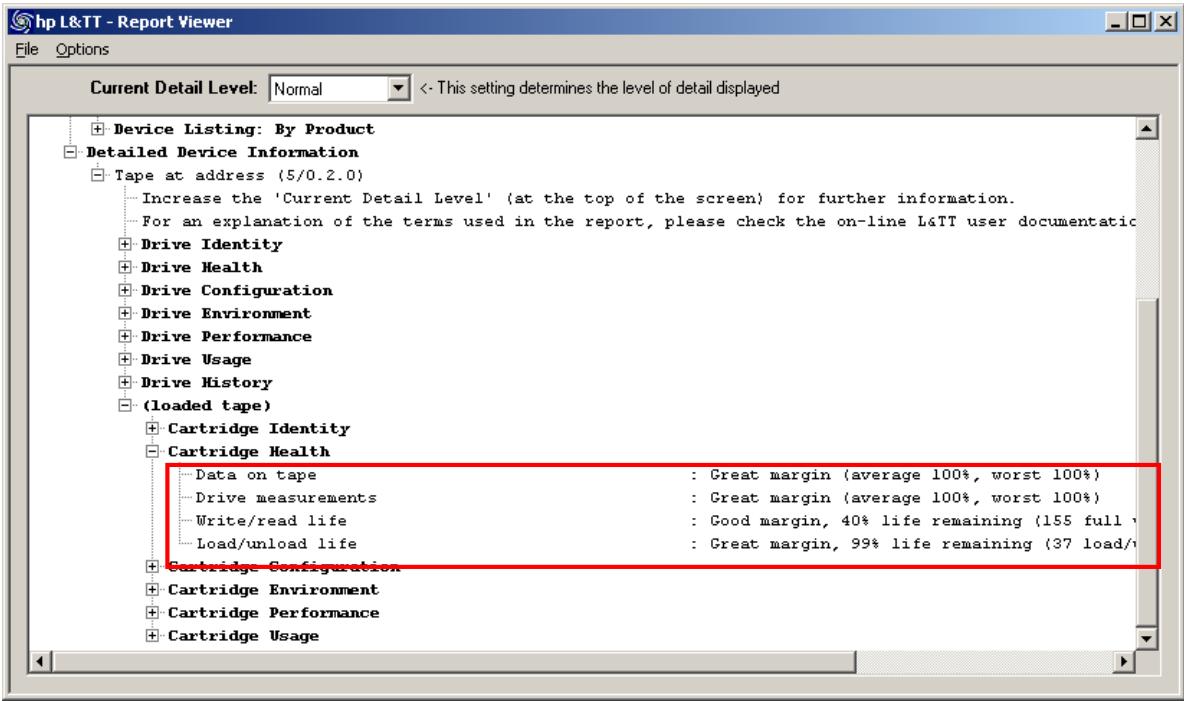
Task: Select the Cartridge Environment tree label
Action: pos(273,589)
